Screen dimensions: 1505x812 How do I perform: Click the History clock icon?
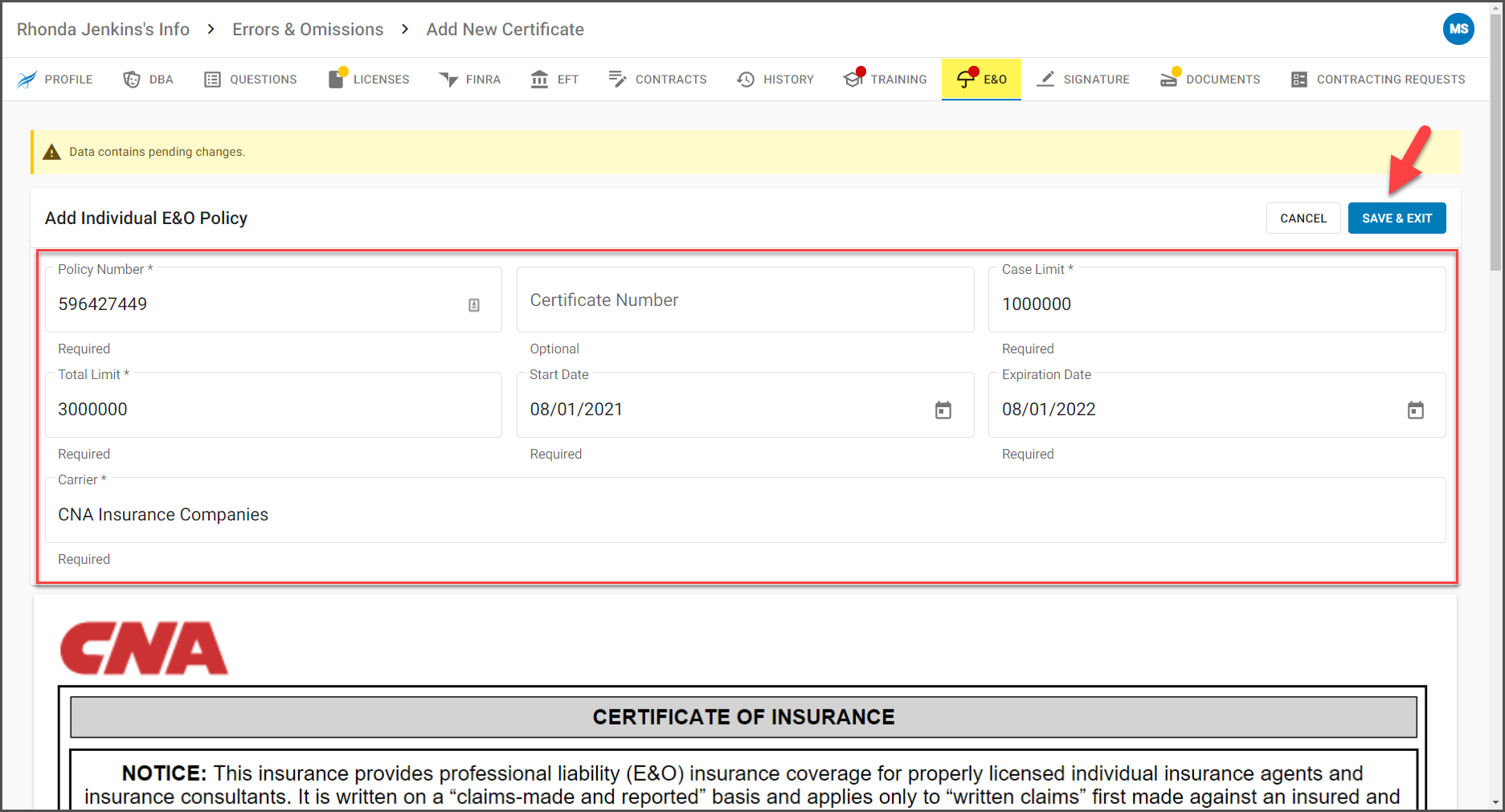(x=746, y=80)
